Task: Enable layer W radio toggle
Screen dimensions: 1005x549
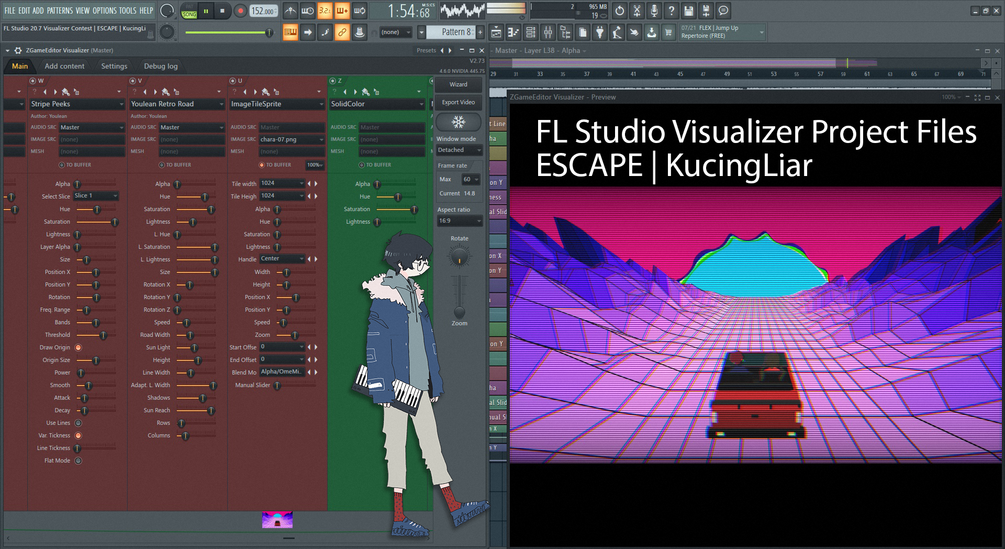Action: [x=32, y=81]
